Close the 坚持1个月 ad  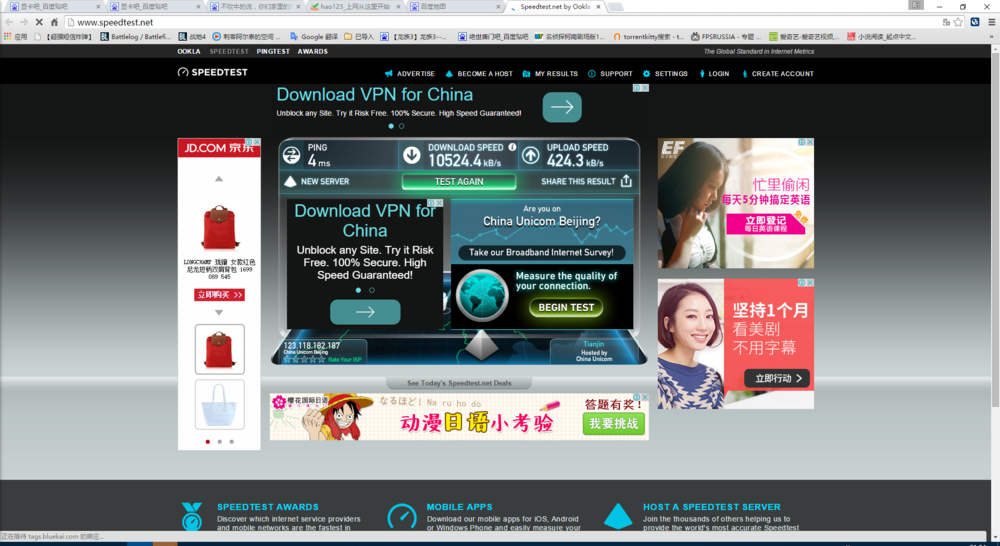tap(810, 283)
